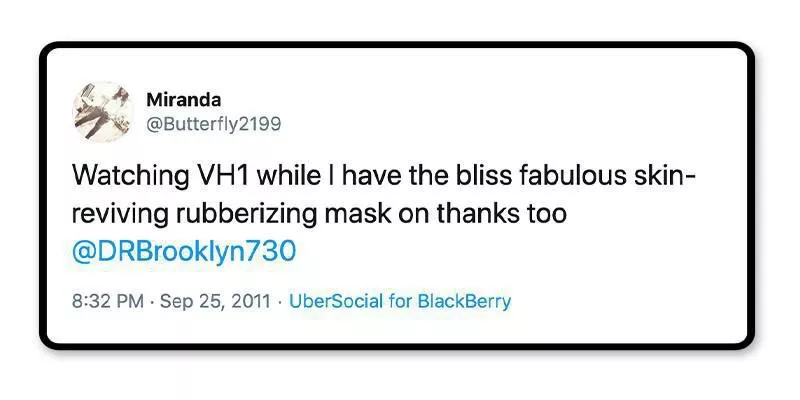Click the display name Miranda
Viewport: 800px width, 400px height.
184,100
